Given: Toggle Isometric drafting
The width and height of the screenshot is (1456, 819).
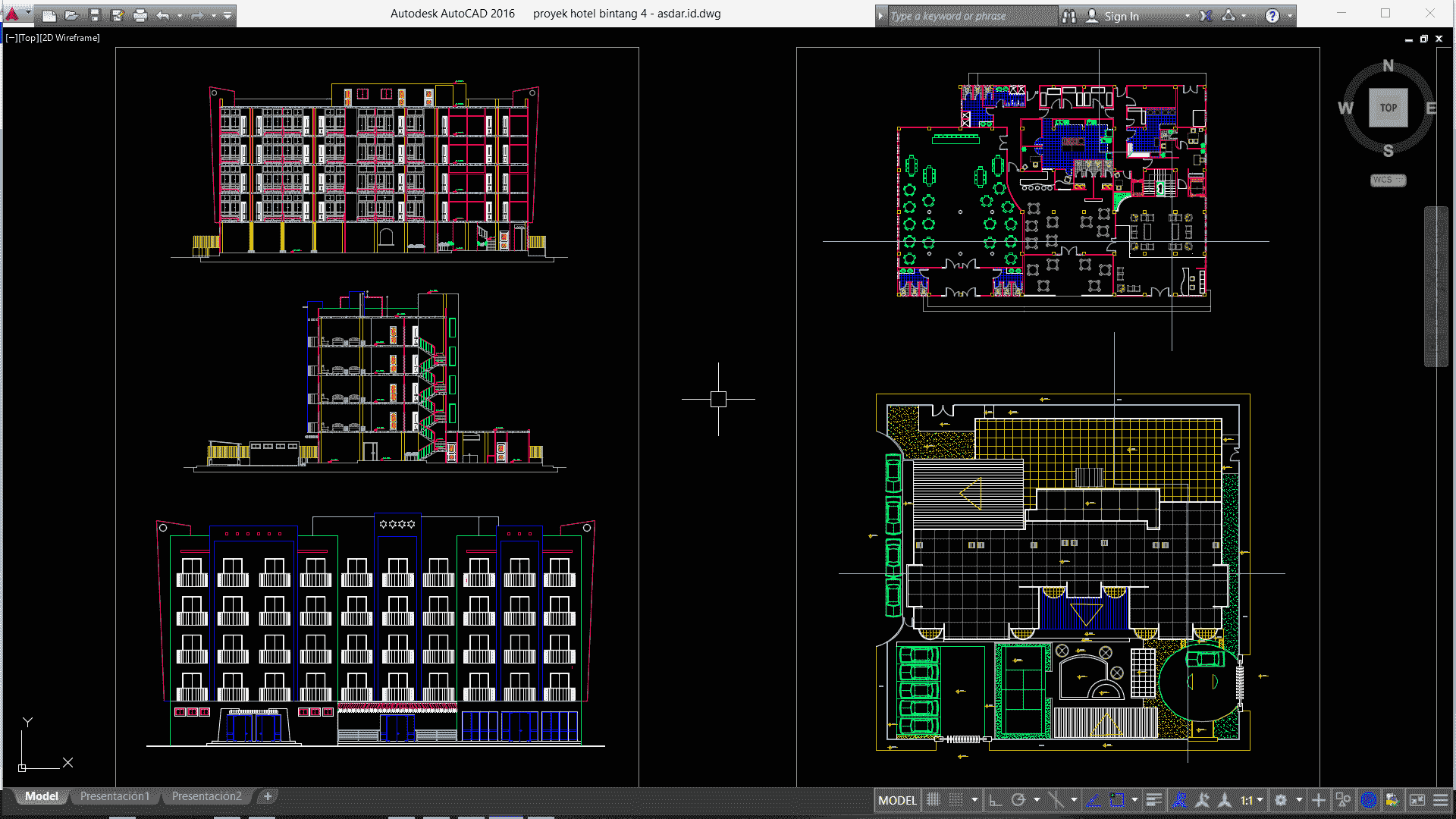Looking at the screenshot, I should point(1056,800).
